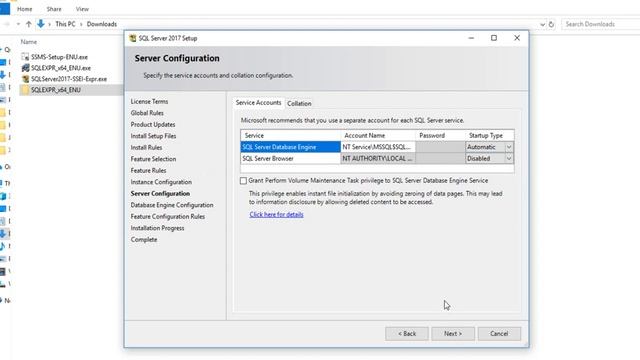
Task: Open recent locations dropdown in Explorer
Action: tap(18, 24)
